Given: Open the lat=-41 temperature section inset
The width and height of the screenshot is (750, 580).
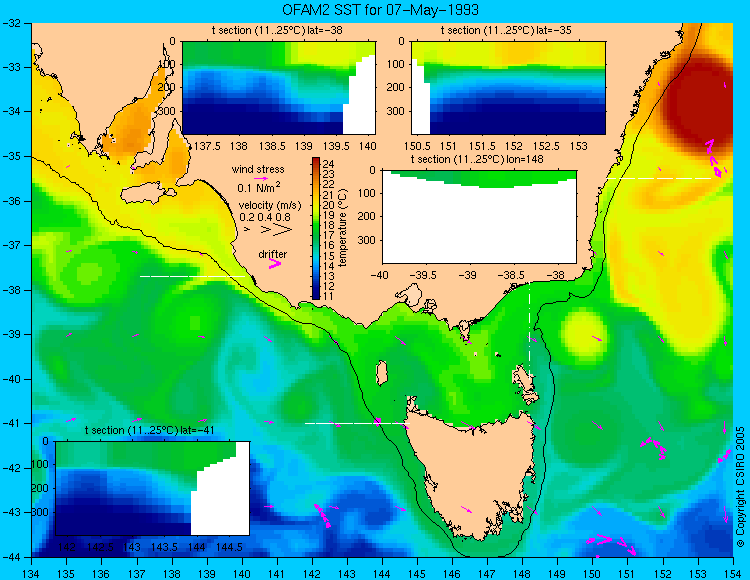Looking at the screenshot, I should [153, 488].
